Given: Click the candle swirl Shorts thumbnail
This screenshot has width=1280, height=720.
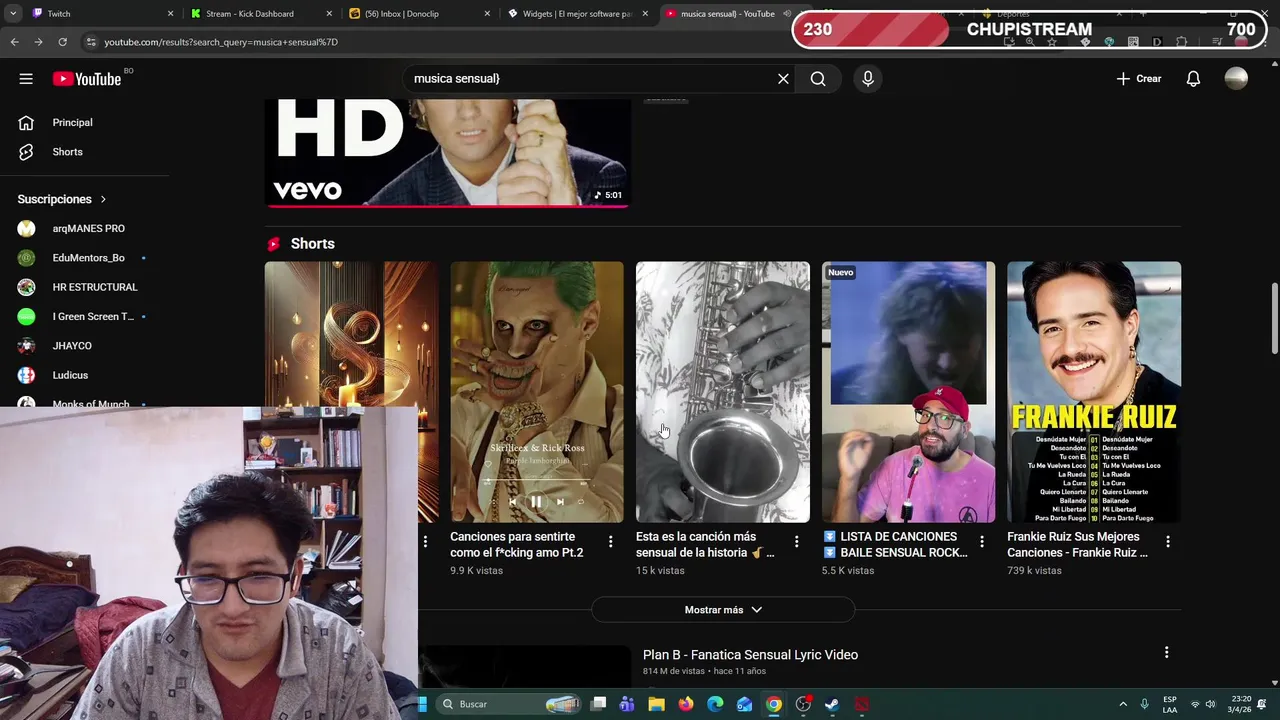Looking at the screenshot, I should pyautogui.click(x=351, y=392).
